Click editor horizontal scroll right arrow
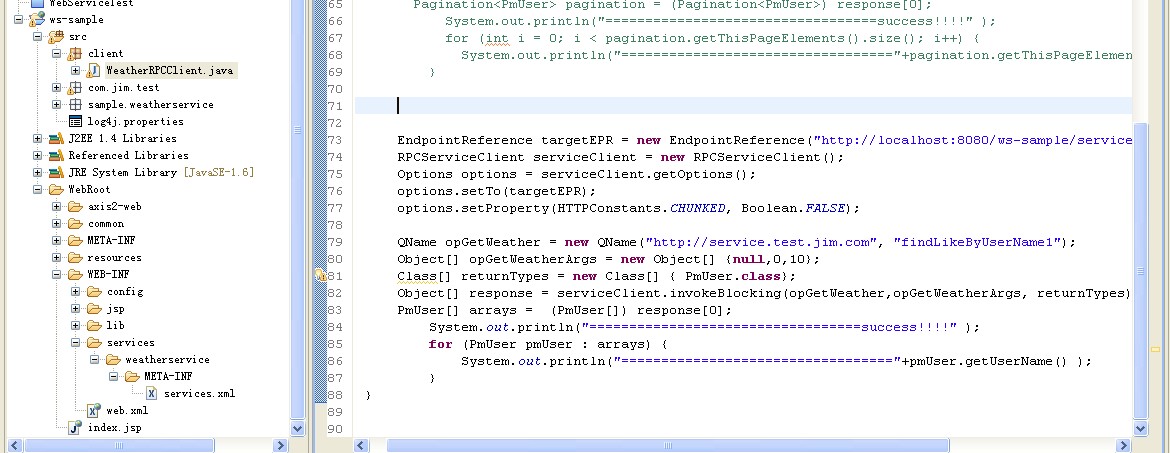Viewport: 1170px width, 453px height. tap(1124, 446)
